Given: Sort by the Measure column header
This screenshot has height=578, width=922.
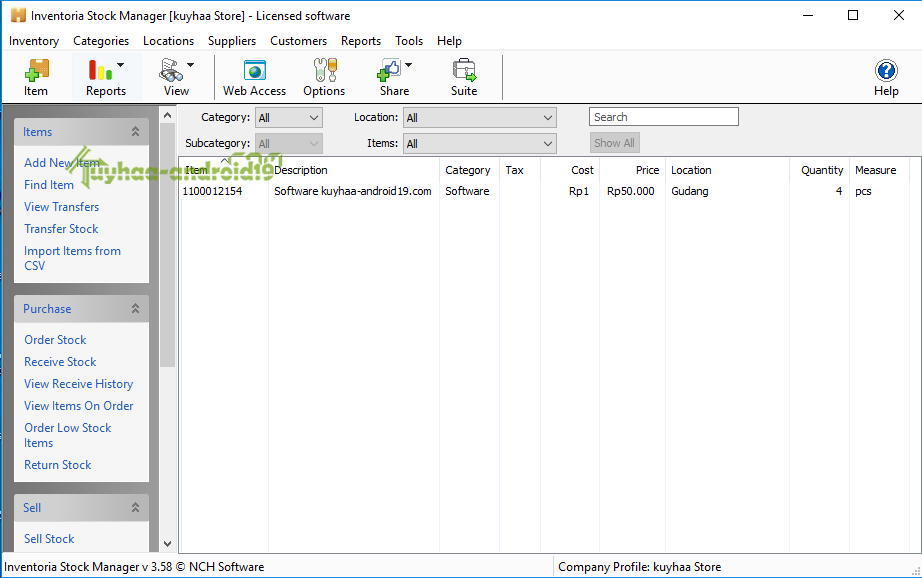Looking at the screenshot, I should (879, 170).
